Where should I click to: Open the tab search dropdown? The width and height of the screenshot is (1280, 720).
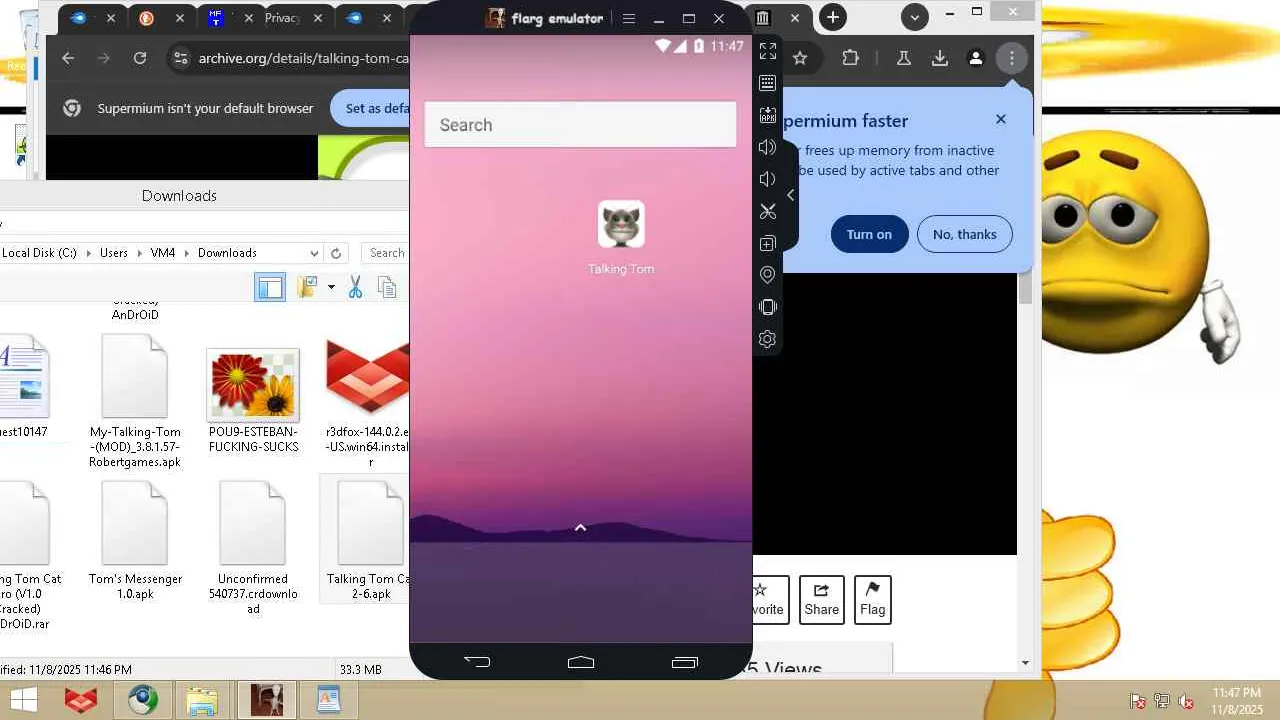click(x=915, y=17)
